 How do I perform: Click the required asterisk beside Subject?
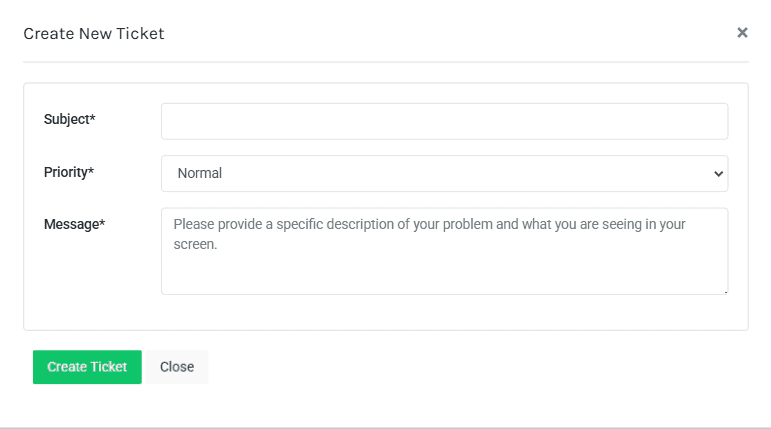coord(93,119)
